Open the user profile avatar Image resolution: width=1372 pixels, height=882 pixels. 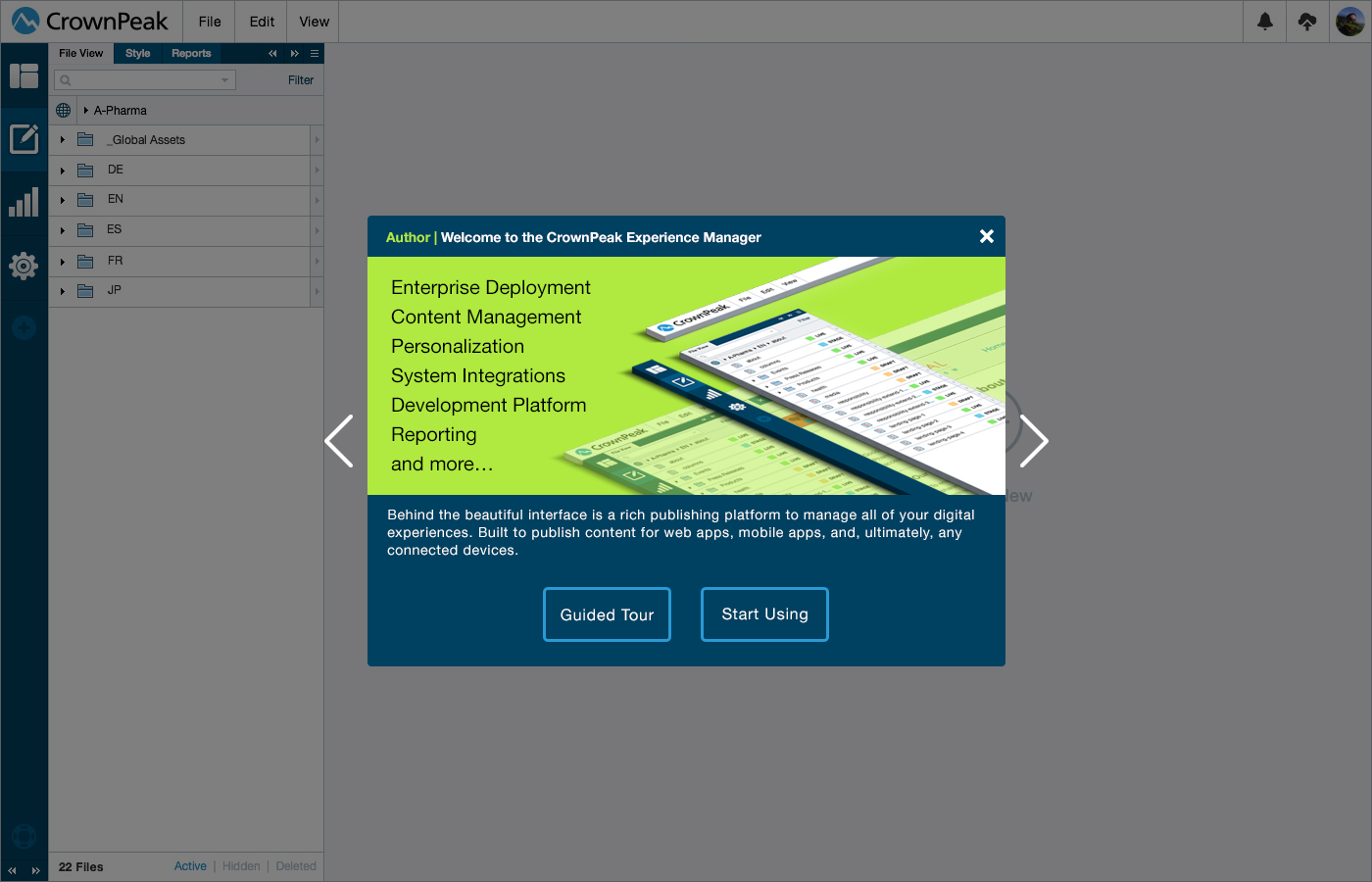pyautogui.click(x=1350, y=21)
